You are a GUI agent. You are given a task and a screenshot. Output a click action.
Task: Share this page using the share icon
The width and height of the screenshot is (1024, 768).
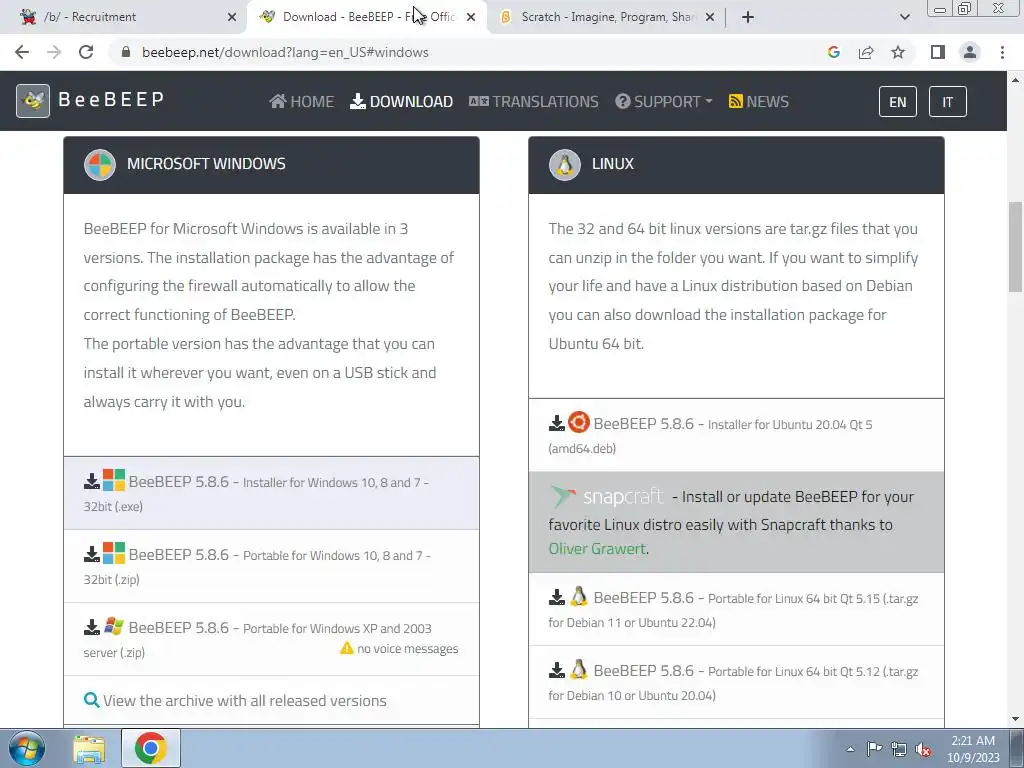[866, 52]
